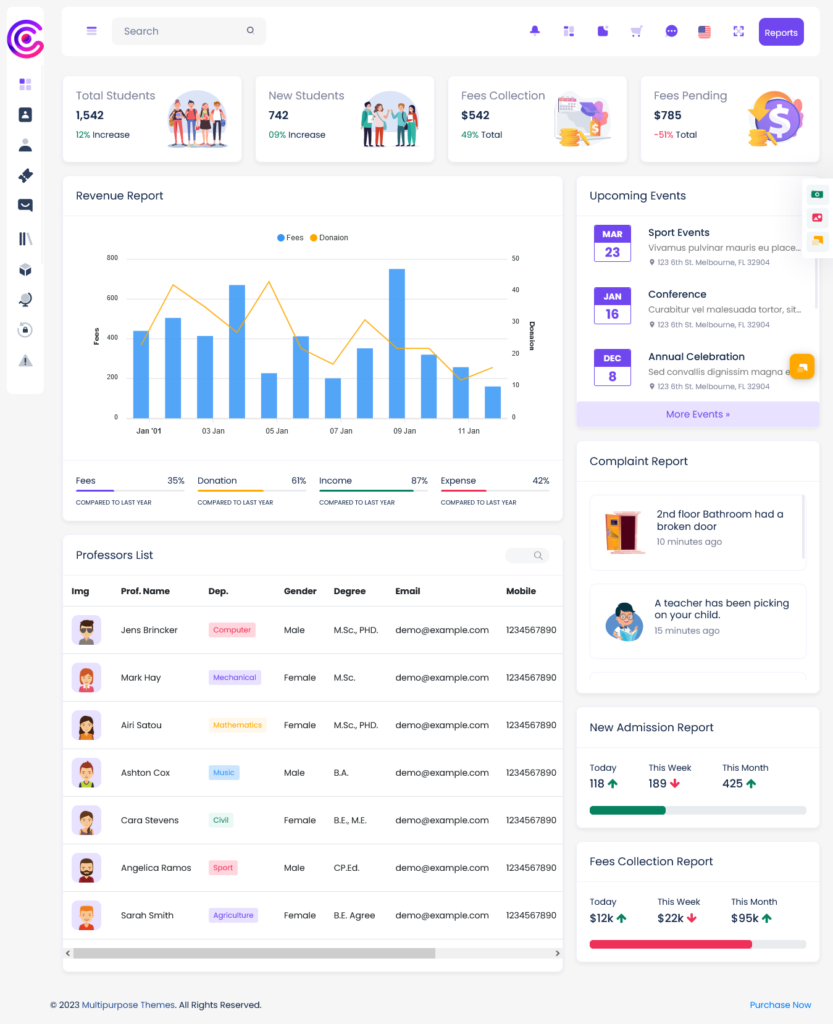The width and height of the screenshot is (833, 1024).
Task: Click the orange share button on the right edge
Action: click(x=802, y=367)
